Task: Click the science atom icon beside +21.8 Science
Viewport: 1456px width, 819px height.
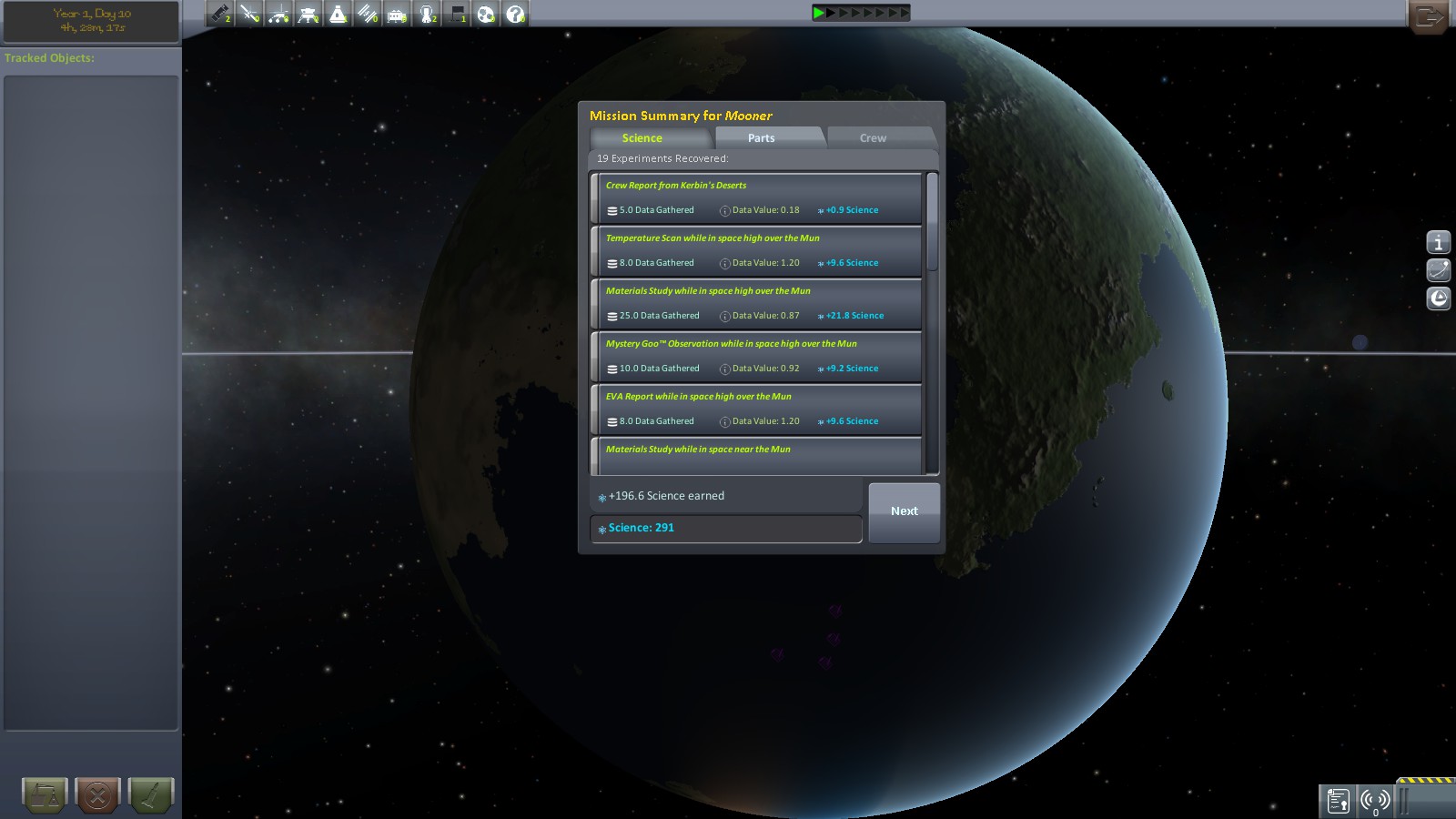Action: (x=821, y=316)
